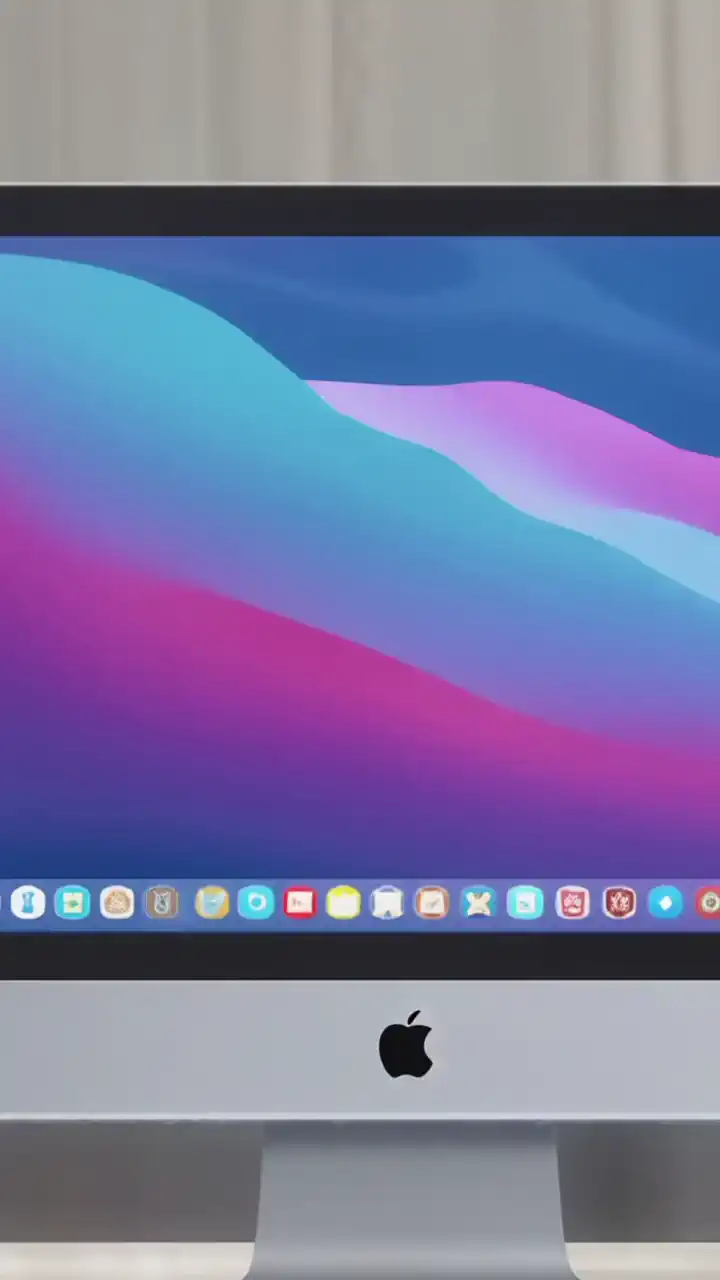
Task: Click the partially visible red icon at dock's right edge
Action: tap(709, 903)
